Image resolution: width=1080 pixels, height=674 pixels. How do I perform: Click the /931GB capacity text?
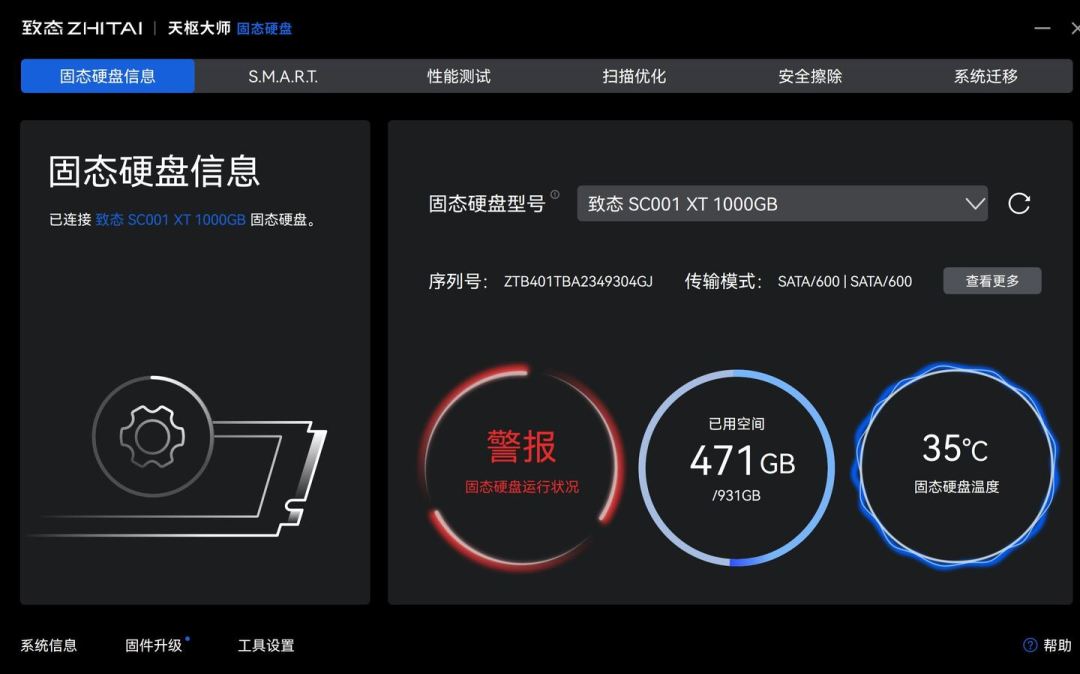736,496
